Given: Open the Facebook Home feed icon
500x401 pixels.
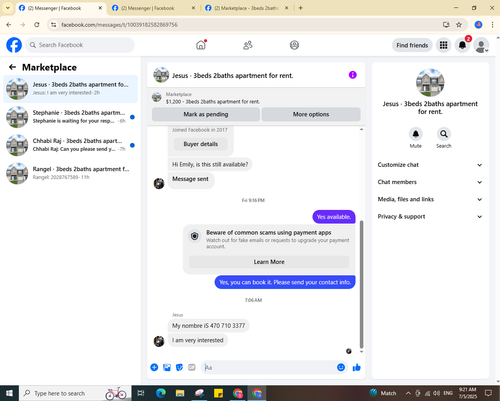Looking at the screenshot, I should (x=201, y=45).
